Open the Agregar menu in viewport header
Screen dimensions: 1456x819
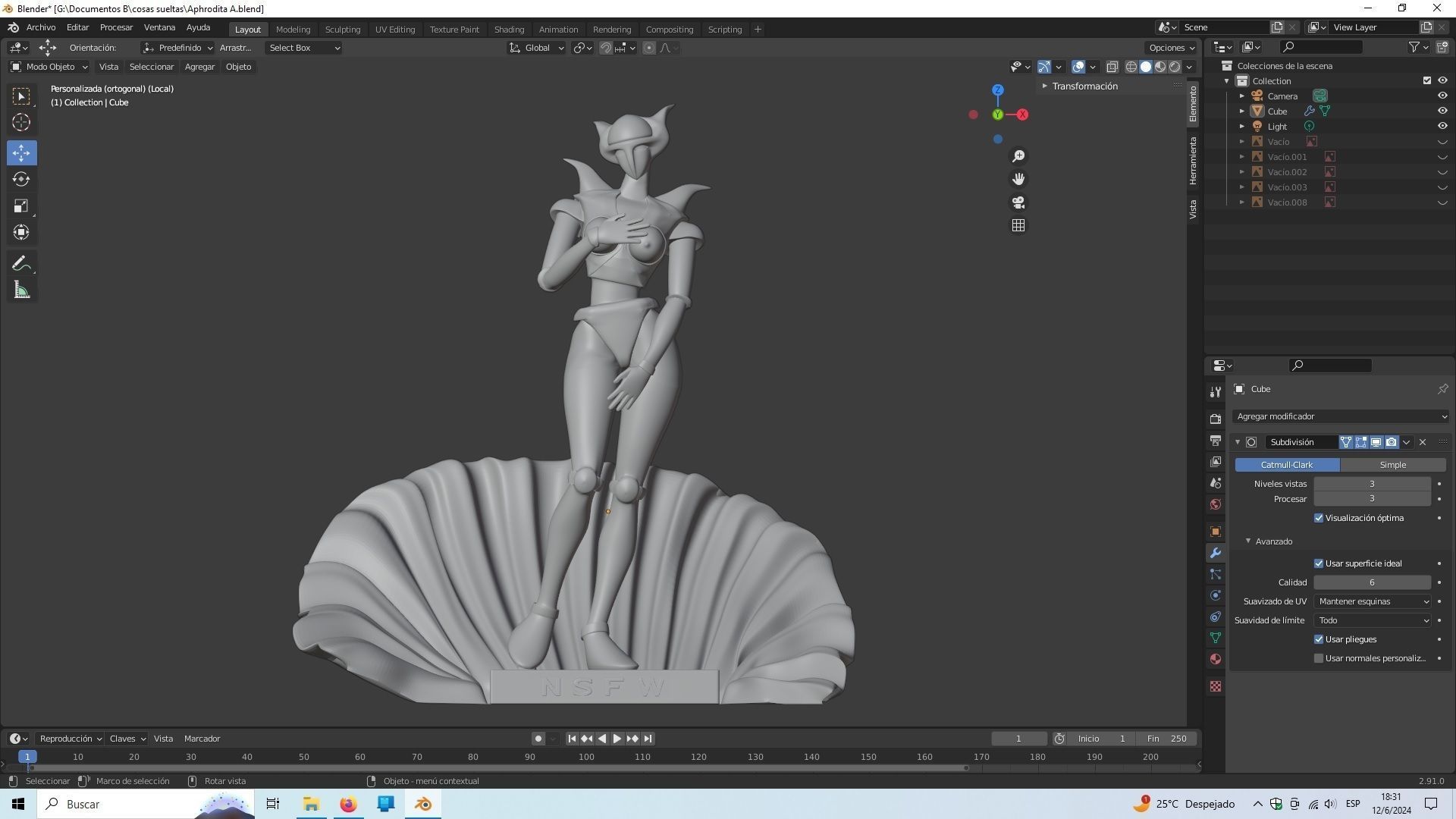tap(199, 67)
